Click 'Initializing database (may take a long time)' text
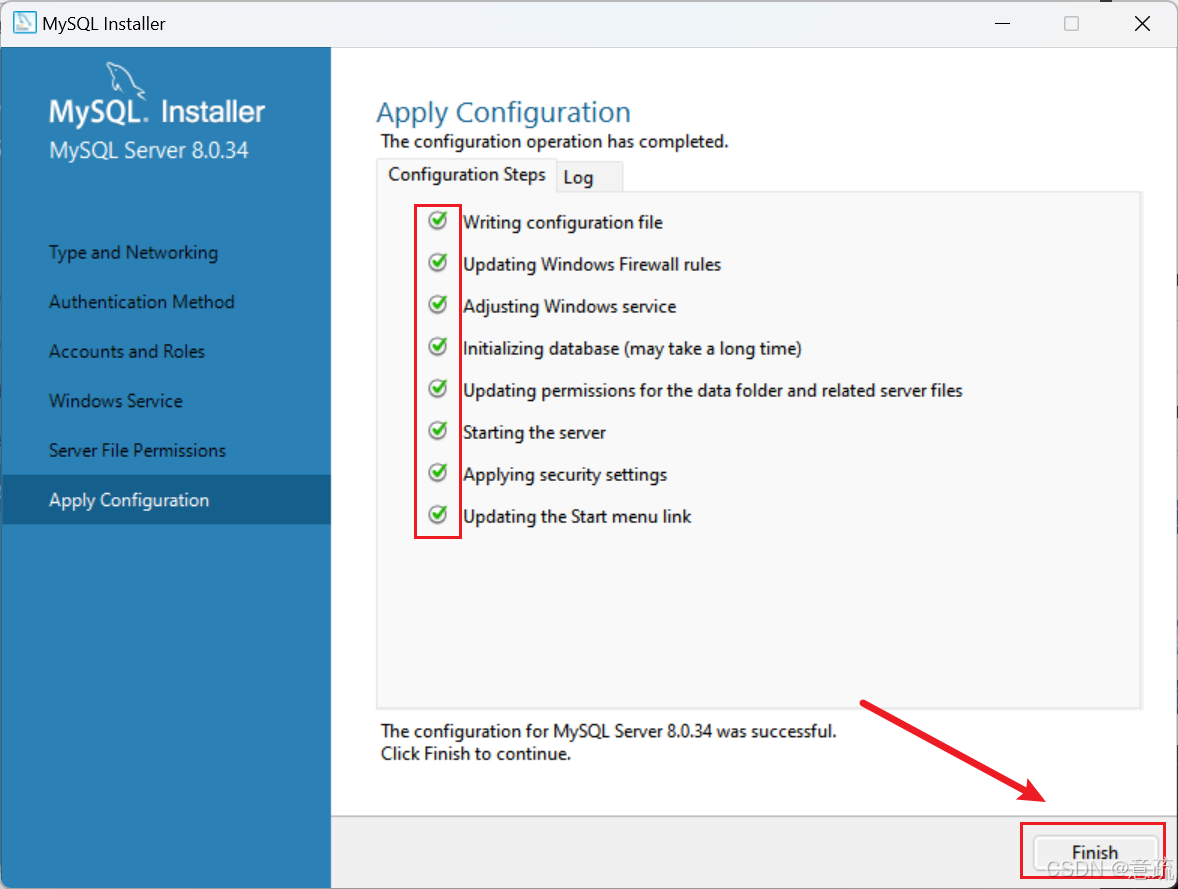Viewport: 1178px width, 889px height. pyautogui.click(x=633, y=349)
